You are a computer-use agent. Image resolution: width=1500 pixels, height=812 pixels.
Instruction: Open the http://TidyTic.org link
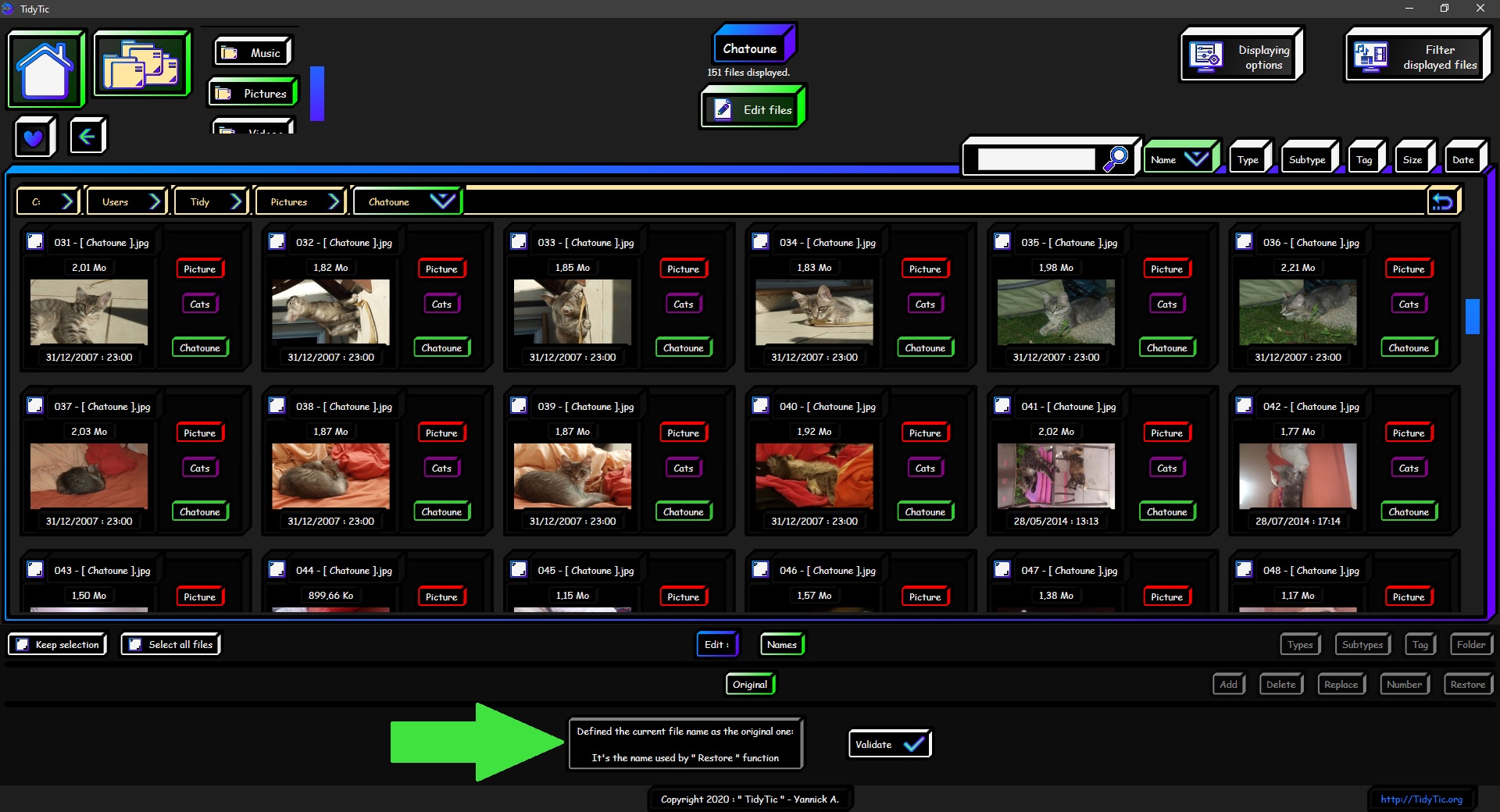click(x=1420, y=800)
